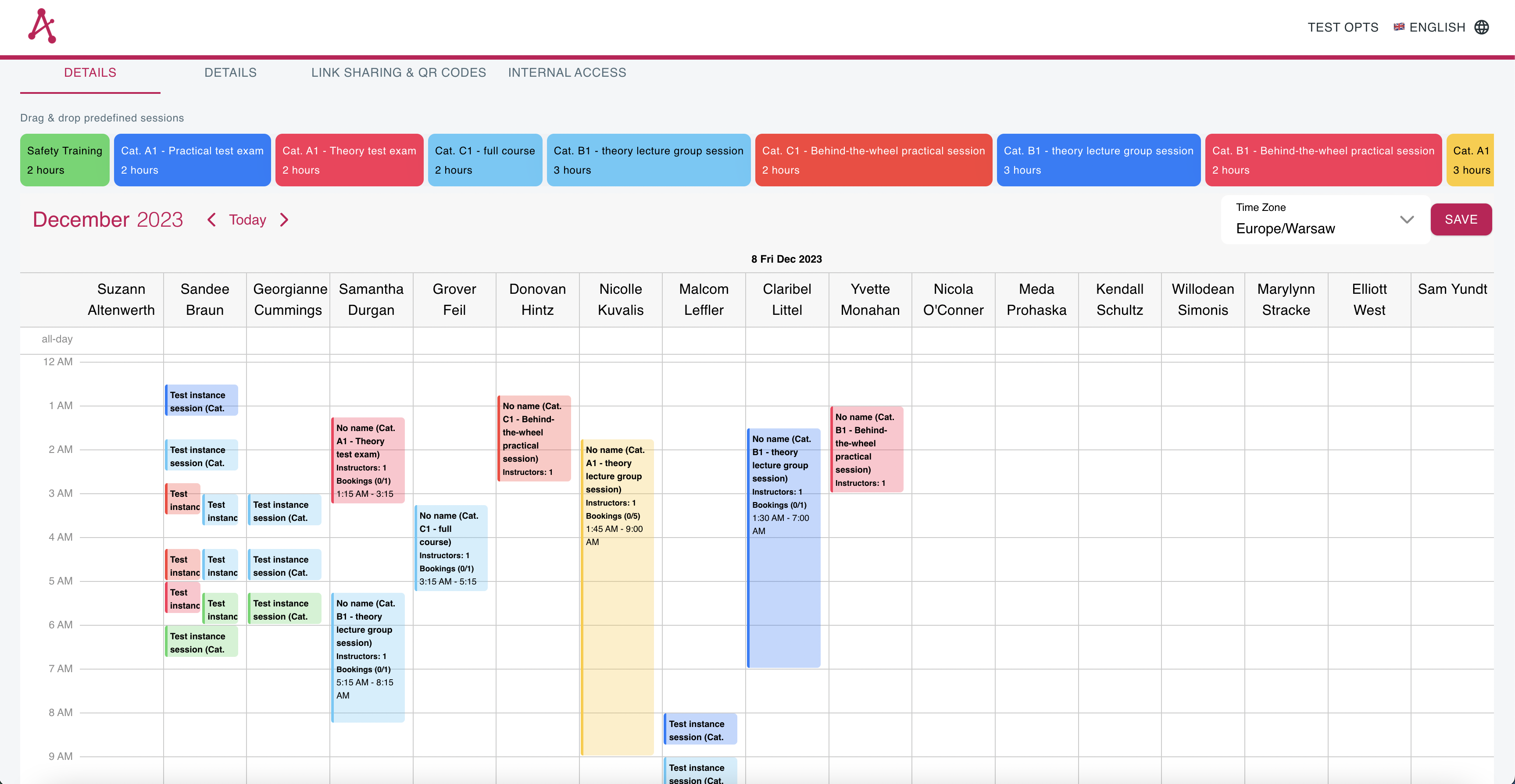Click the left chevron to go to previous day
Viewport: 1515px width, 784px height.
tap(211, 219)
